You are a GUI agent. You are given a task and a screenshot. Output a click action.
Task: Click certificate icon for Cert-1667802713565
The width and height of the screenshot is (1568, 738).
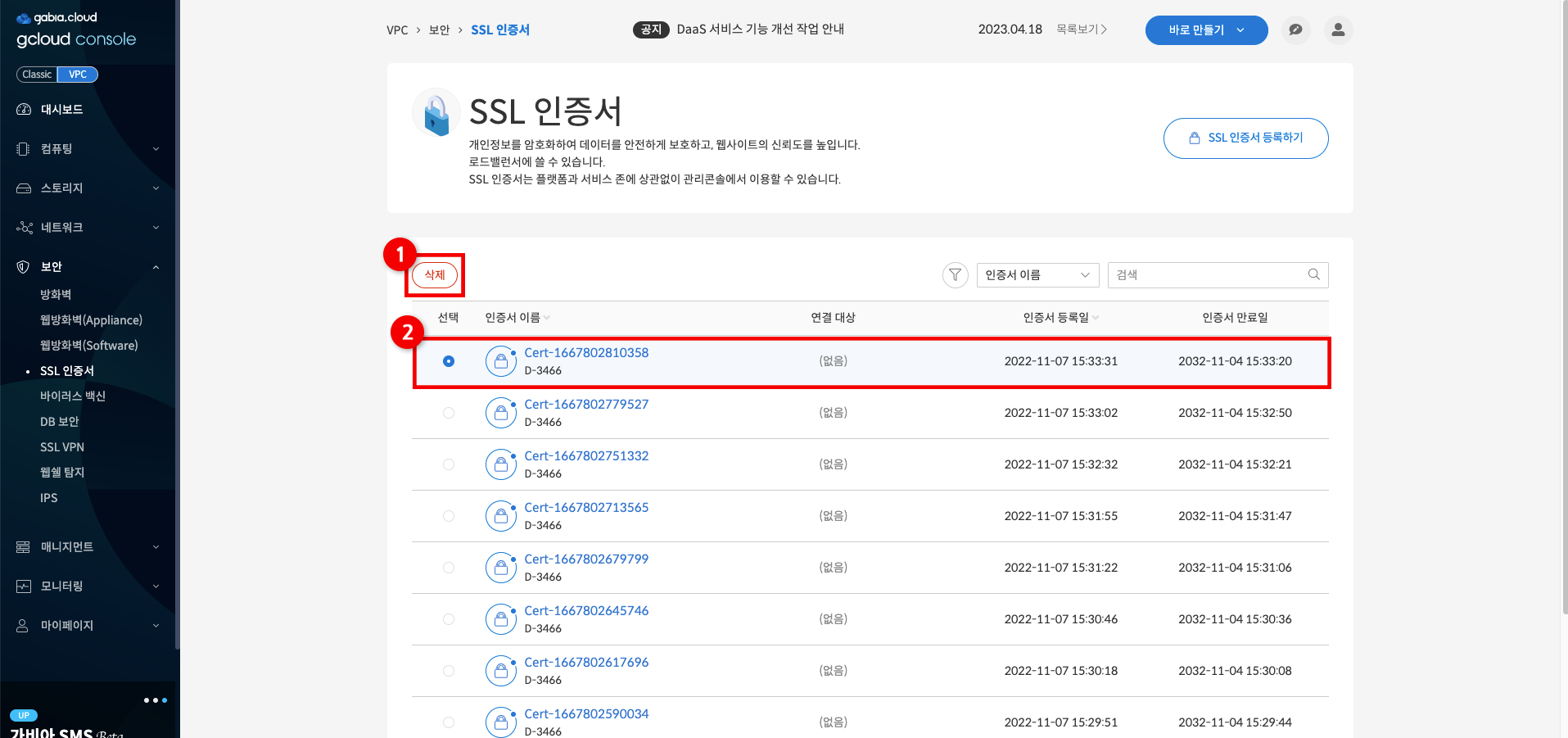click(501, 516)
